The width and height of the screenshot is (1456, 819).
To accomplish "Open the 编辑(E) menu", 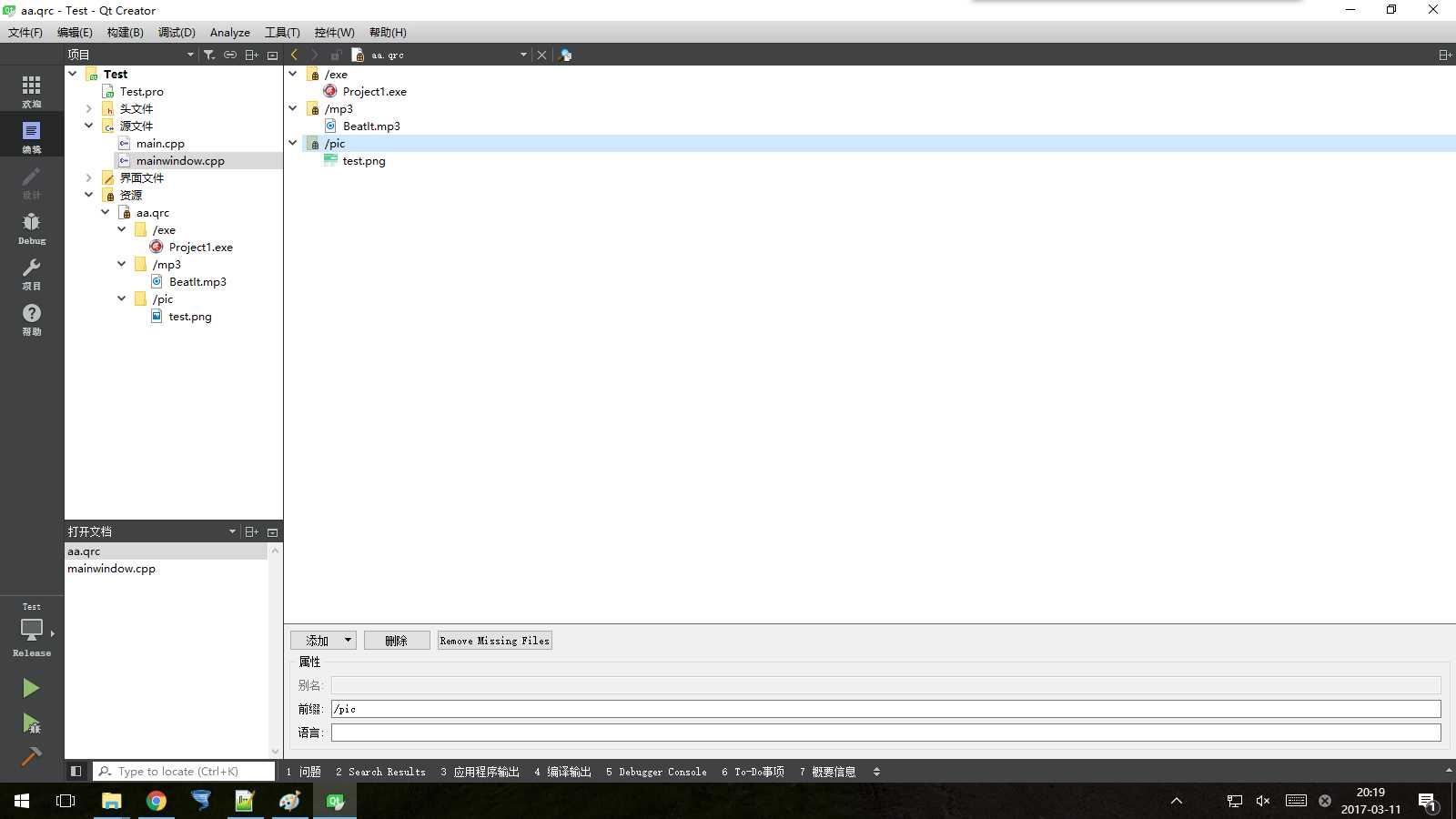I will (75, 32).
